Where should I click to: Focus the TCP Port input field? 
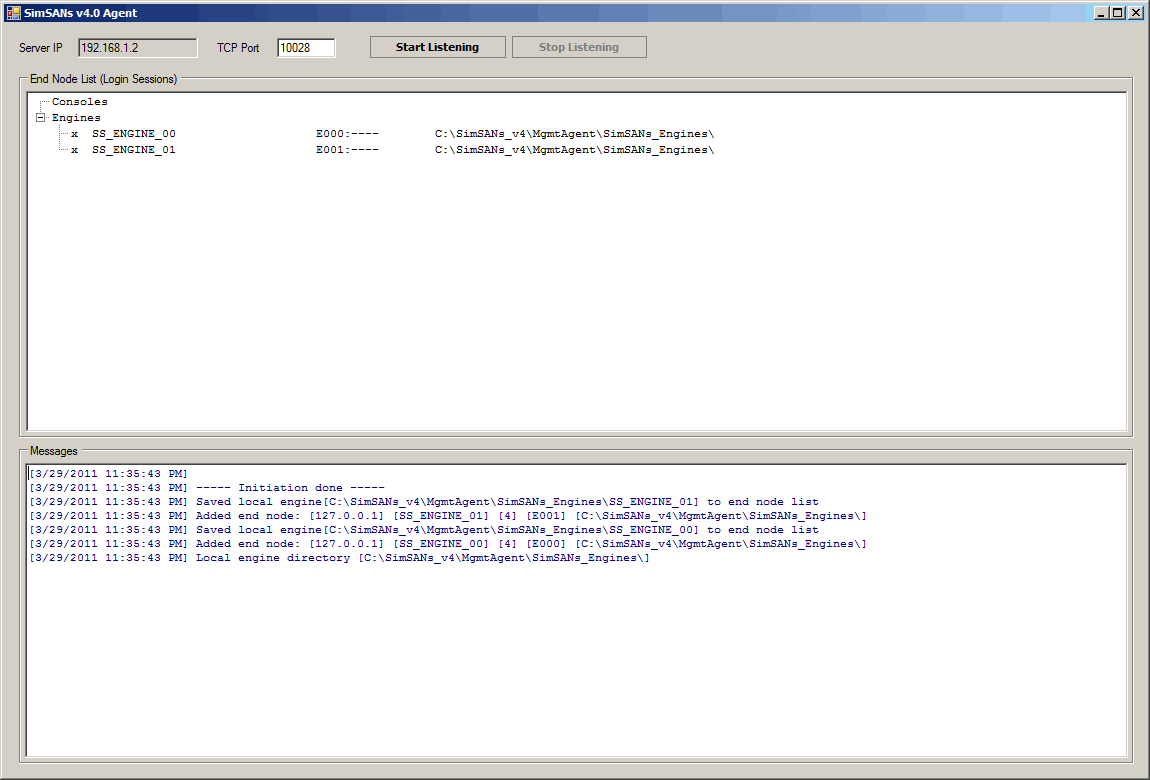(305, 48)
